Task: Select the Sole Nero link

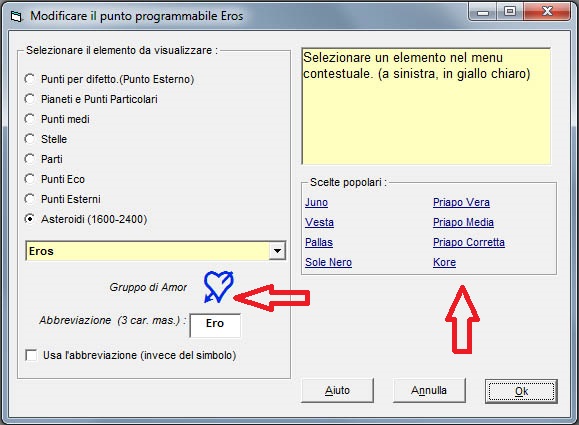Action: pos(328,262)
